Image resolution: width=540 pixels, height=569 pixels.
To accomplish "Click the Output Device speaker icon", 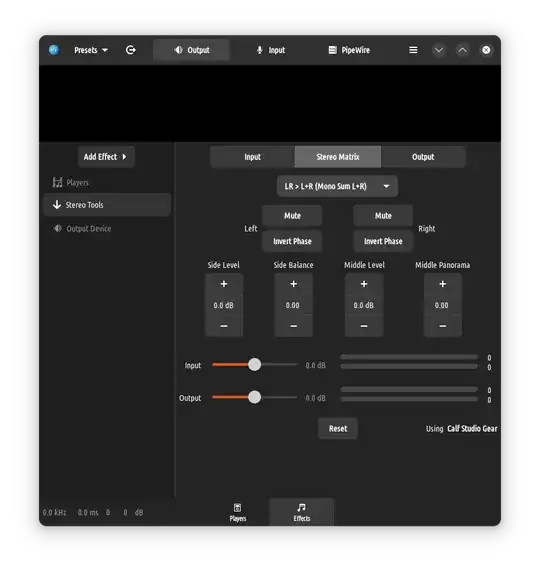I will [x=57, y=228].
